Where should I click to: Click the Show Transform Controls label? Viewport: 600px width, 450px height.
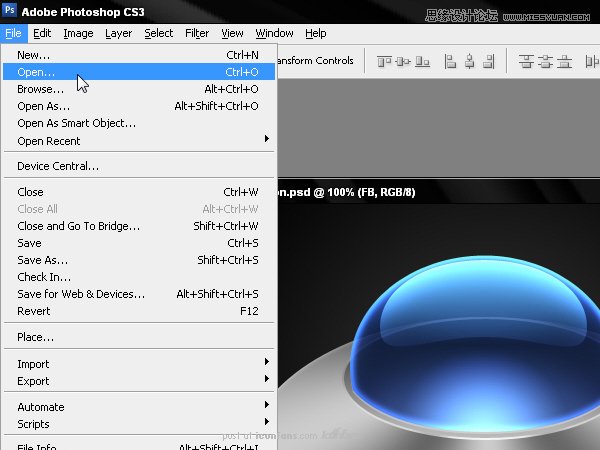(x=315, y=60)
